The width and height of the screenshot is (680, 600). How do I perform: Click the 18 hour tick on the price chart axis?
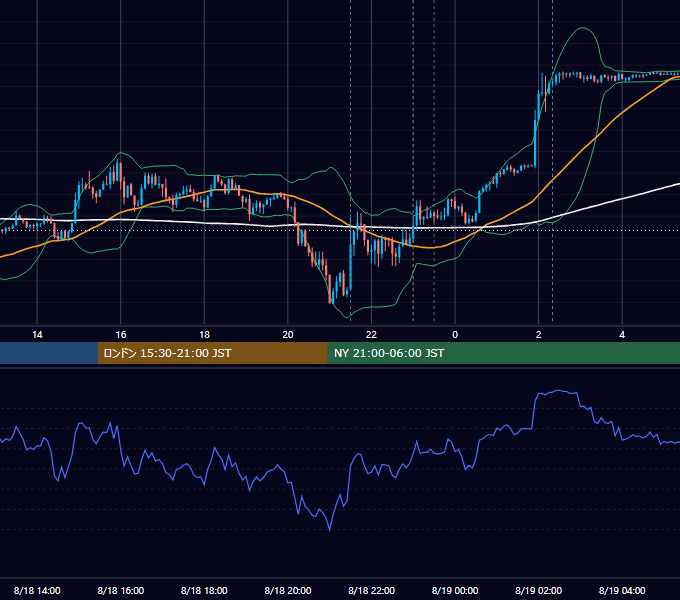click(204, 335)
